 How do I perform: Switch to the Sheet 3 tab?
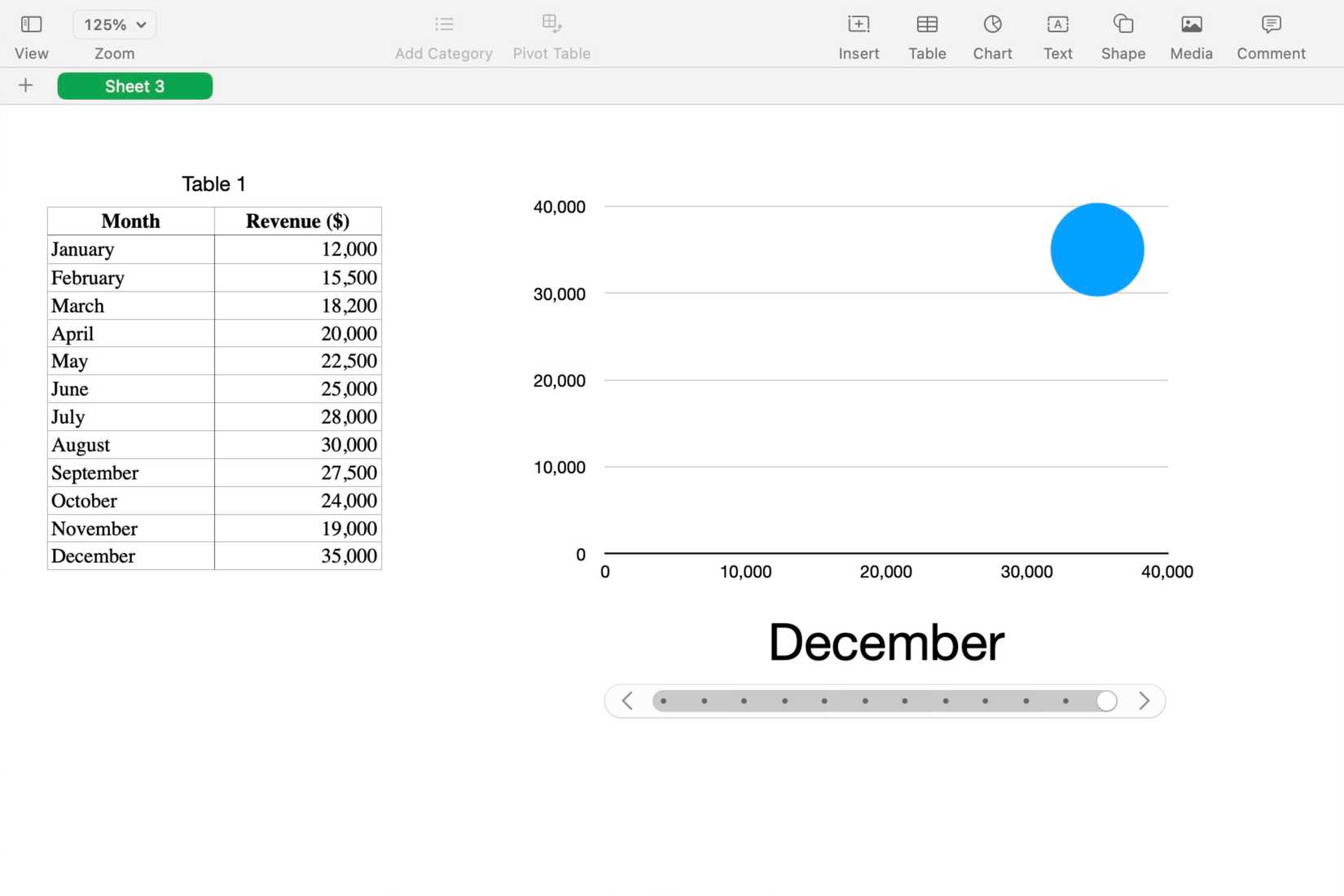click(134, 86)
